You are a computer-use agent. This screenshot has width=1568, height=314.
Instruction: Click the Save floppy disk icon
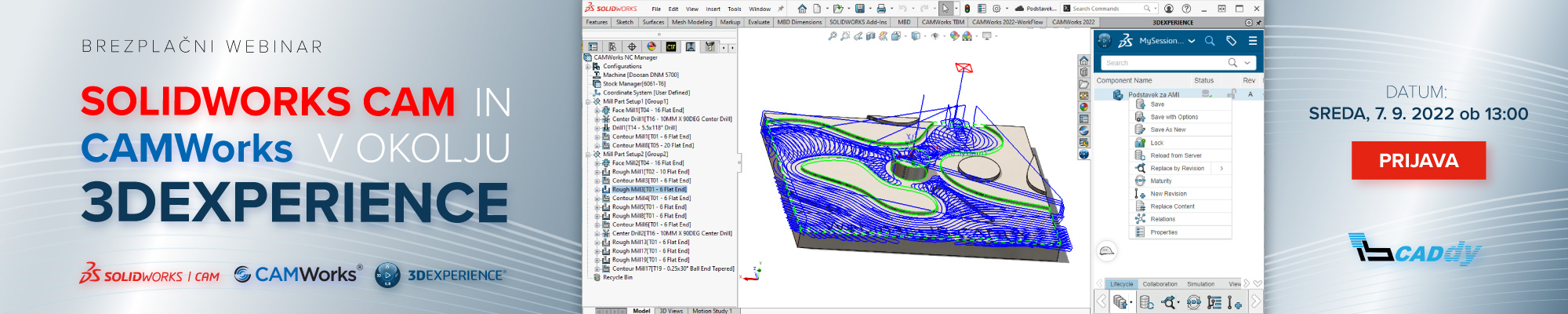[859, 9]
